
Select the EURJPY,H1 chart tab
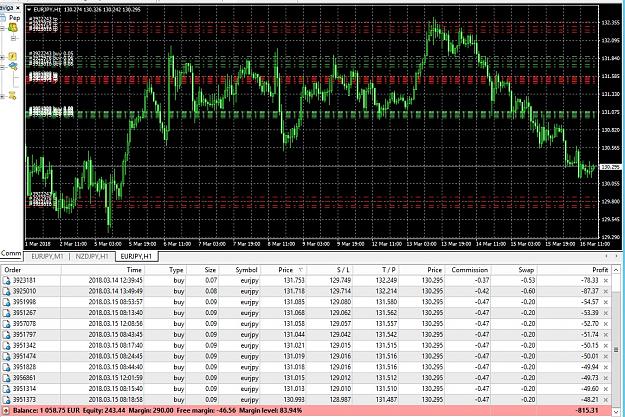click(x=136, y=256)
